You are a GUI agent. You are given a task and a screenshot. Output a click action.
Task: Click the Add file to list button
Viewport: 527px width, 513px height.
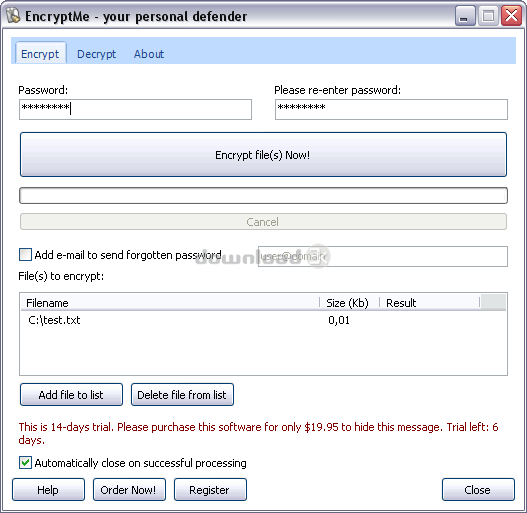[71, 394]
